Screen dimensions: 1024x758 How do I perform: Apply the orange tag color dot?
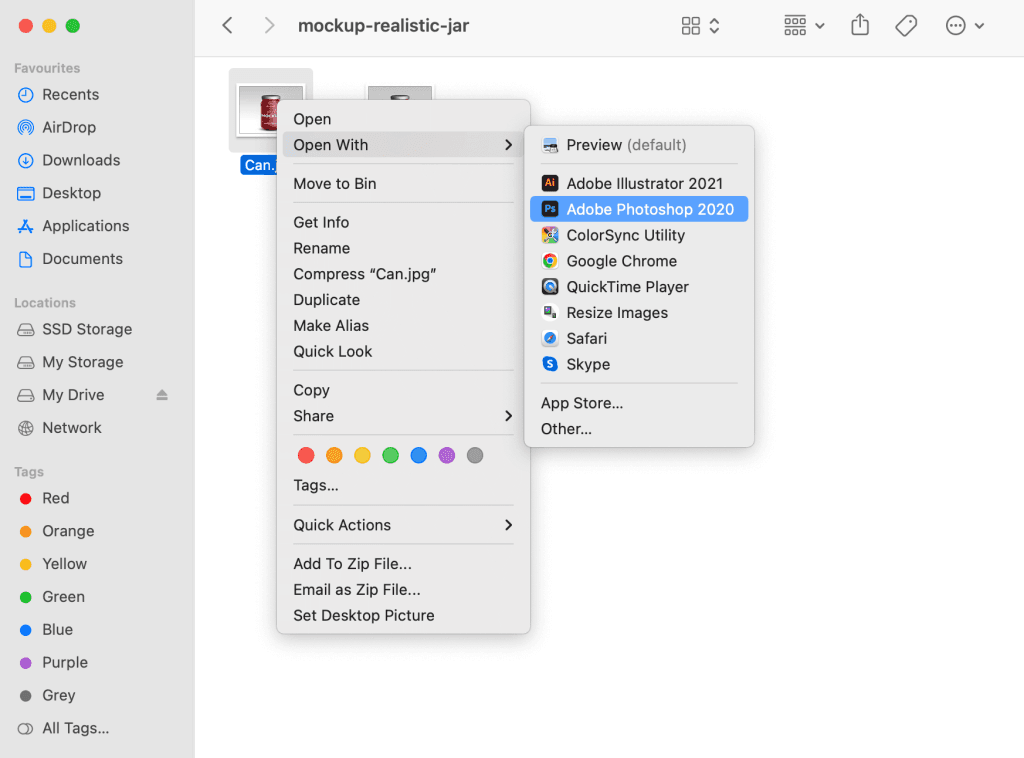(334, 455)
